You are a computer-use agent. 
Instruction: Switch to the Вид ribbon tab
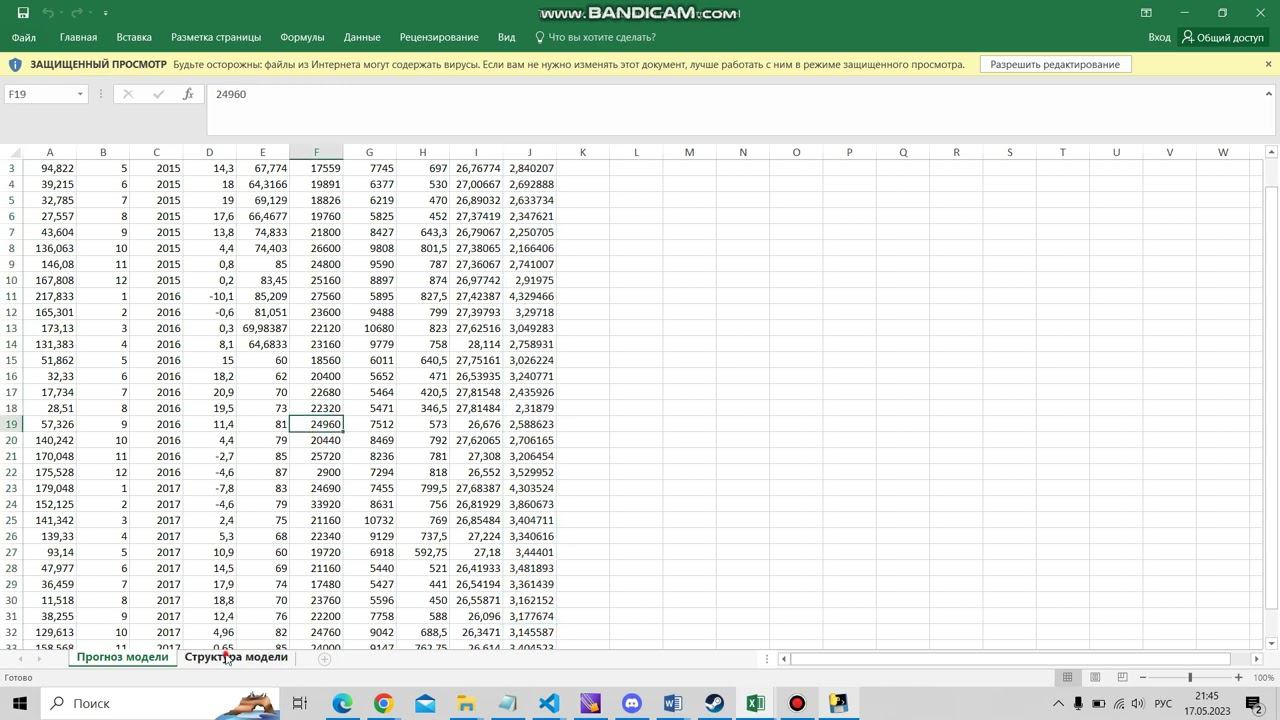pyautogui.click(x=506, y=37)
